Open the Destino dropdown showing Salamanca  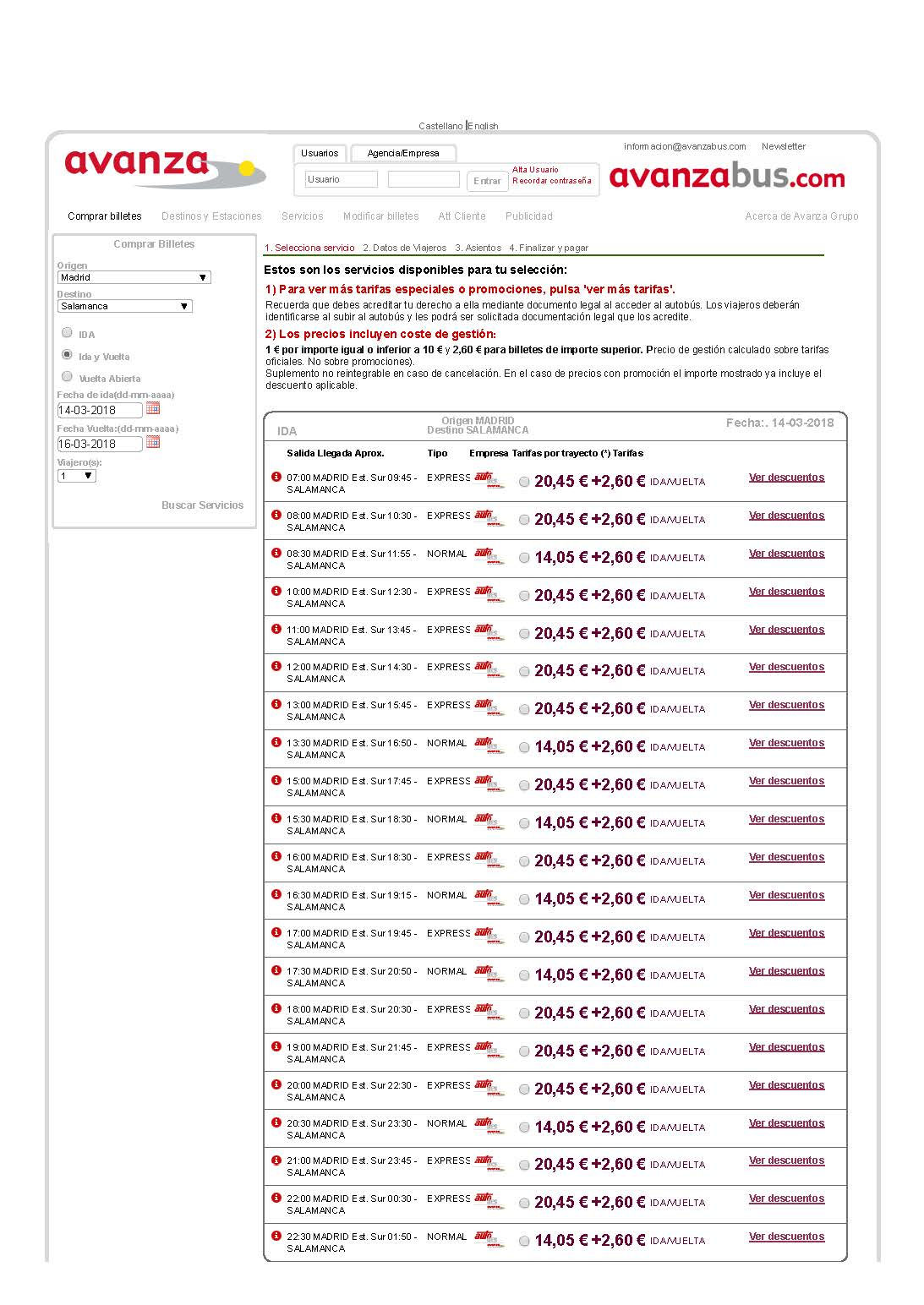point(123,306)
